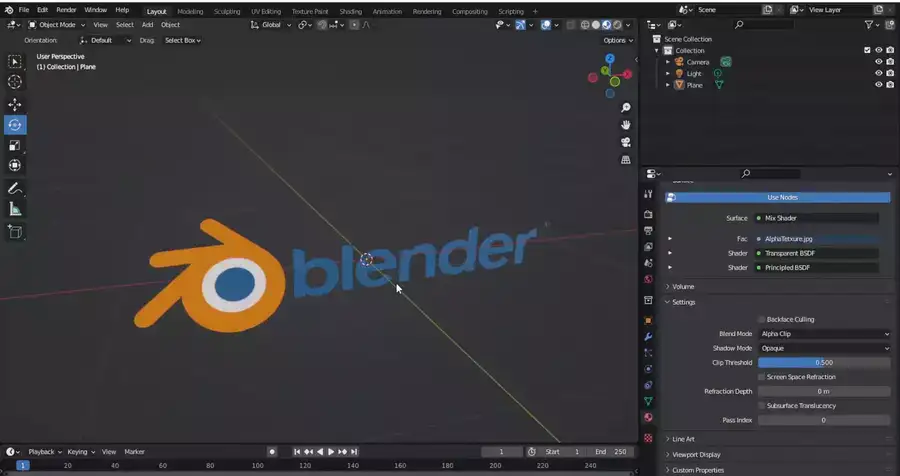Select the Measure tool
The image size is (900, 476).
pyautogui.click(x=15, y=209)
